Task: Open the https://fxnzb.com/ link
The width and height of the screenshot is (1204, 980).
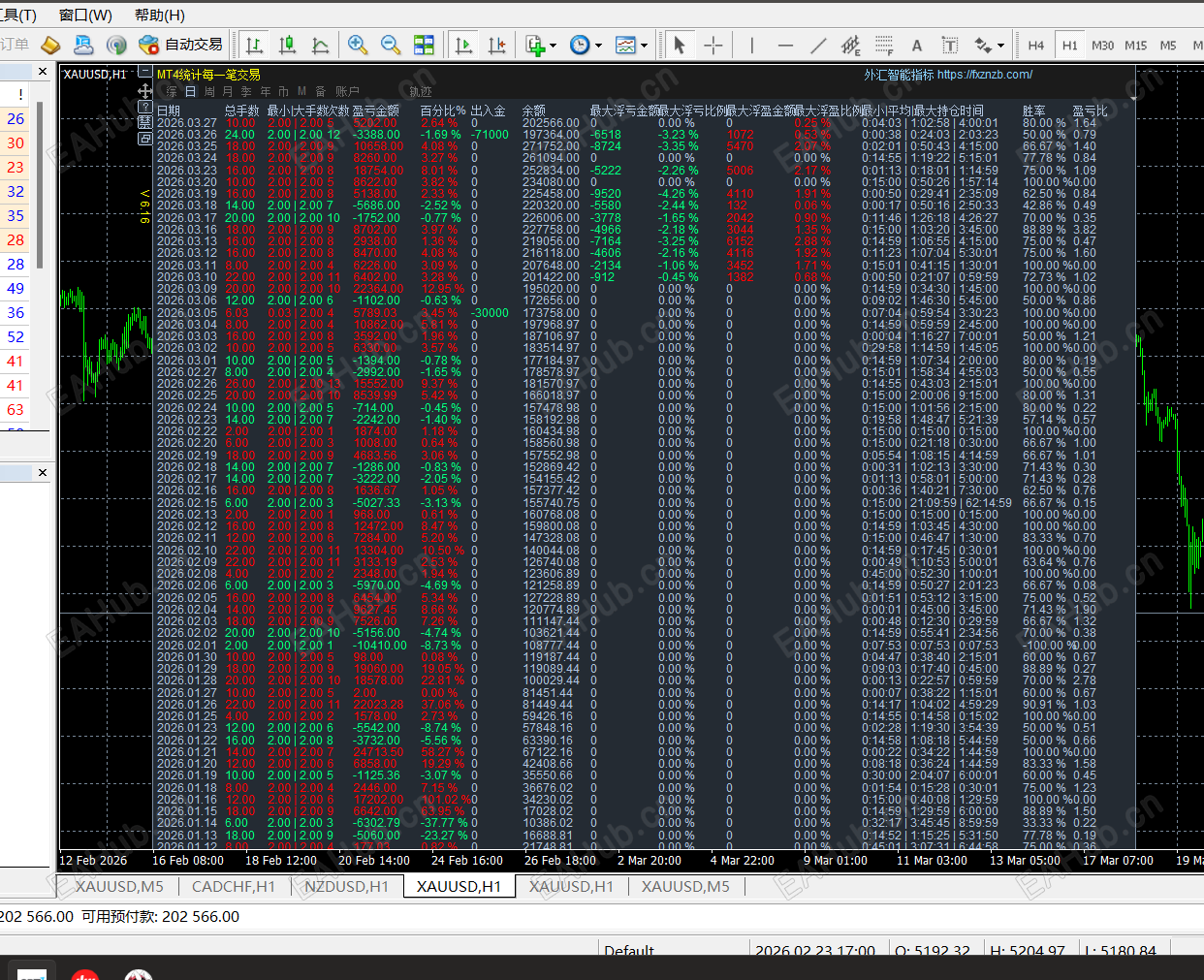Action: [985, 75]
